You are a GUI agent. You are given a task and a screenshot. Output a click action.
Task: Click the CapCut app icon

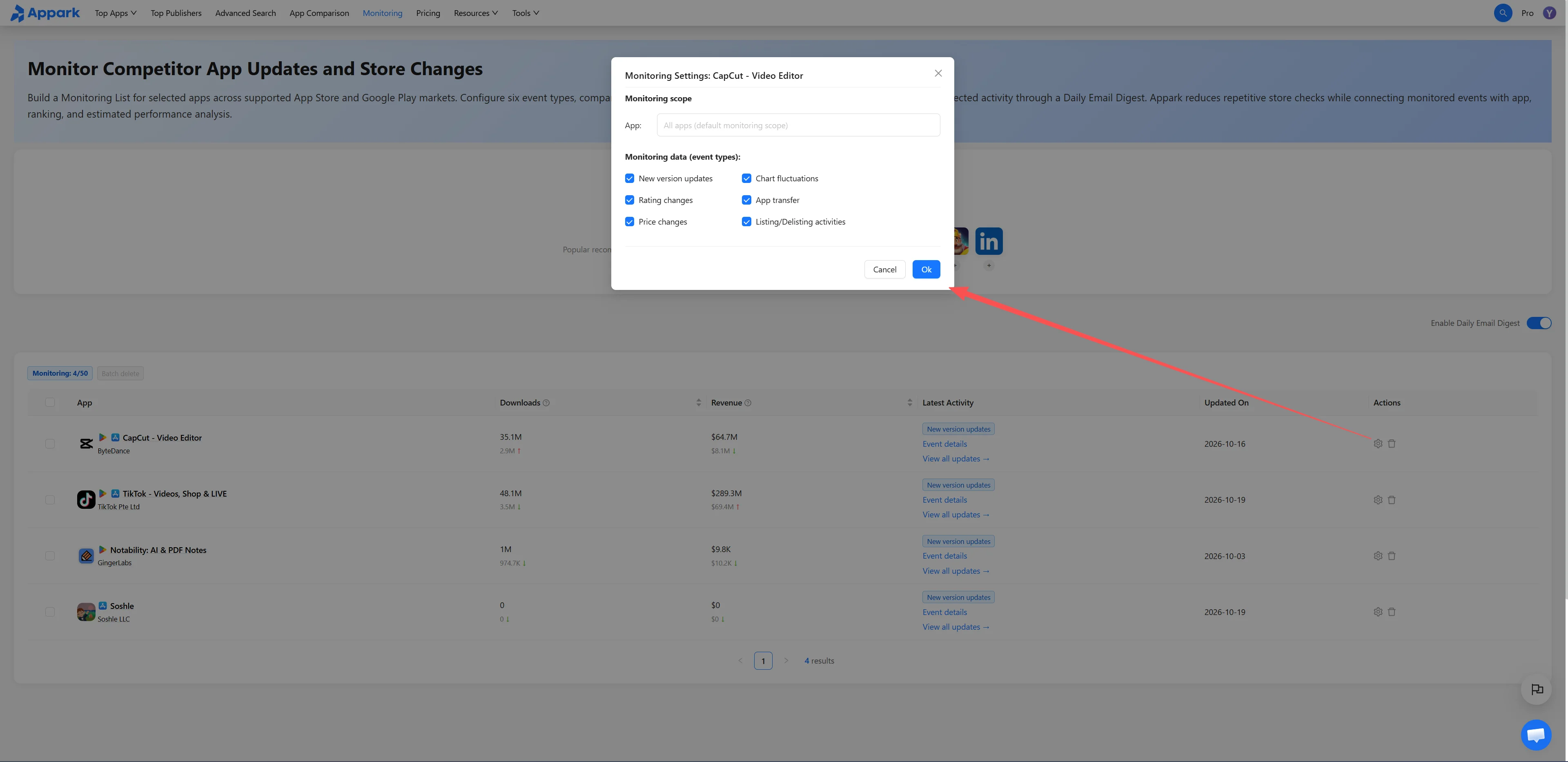tap(86, 444)
